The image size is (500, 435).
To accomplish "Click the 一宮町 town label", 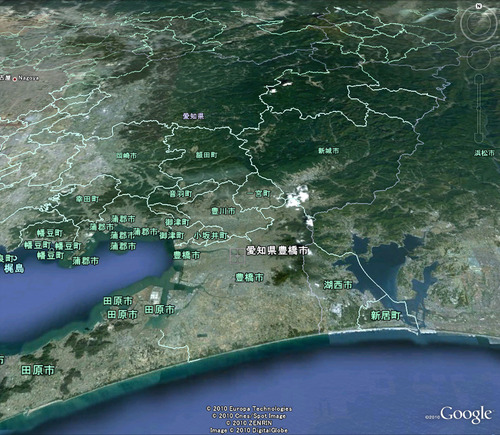I will [x=259, y=194].
